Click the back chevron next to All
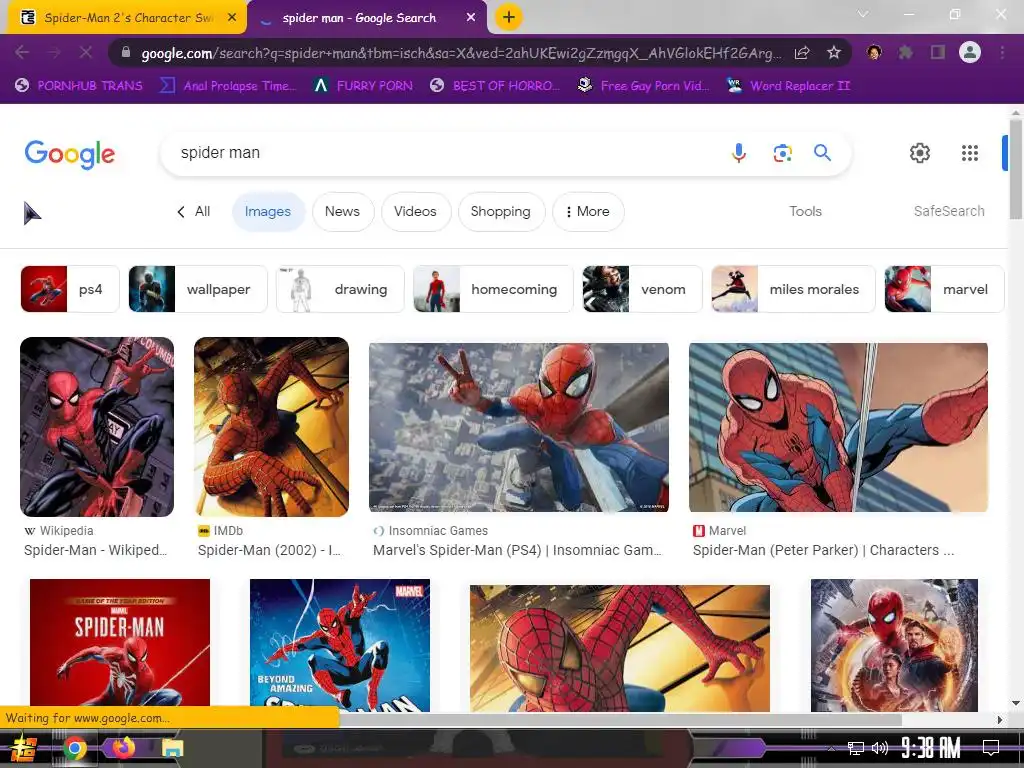This screenshot has width=1024, height=768. [181, 212]
